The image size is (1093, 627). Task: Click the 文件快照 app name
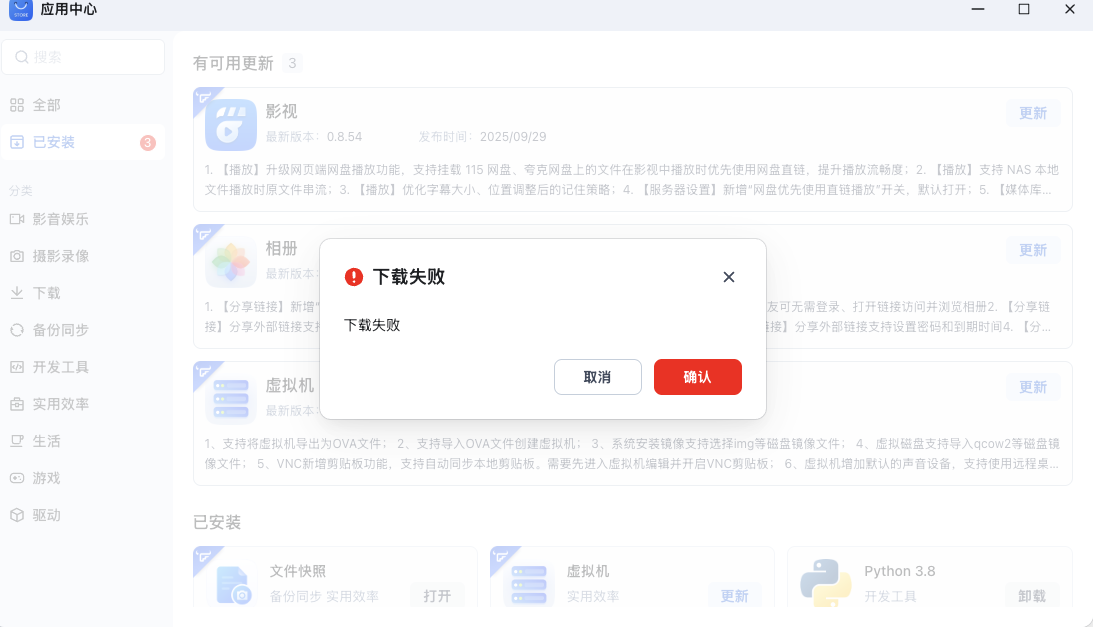[298, 571]
